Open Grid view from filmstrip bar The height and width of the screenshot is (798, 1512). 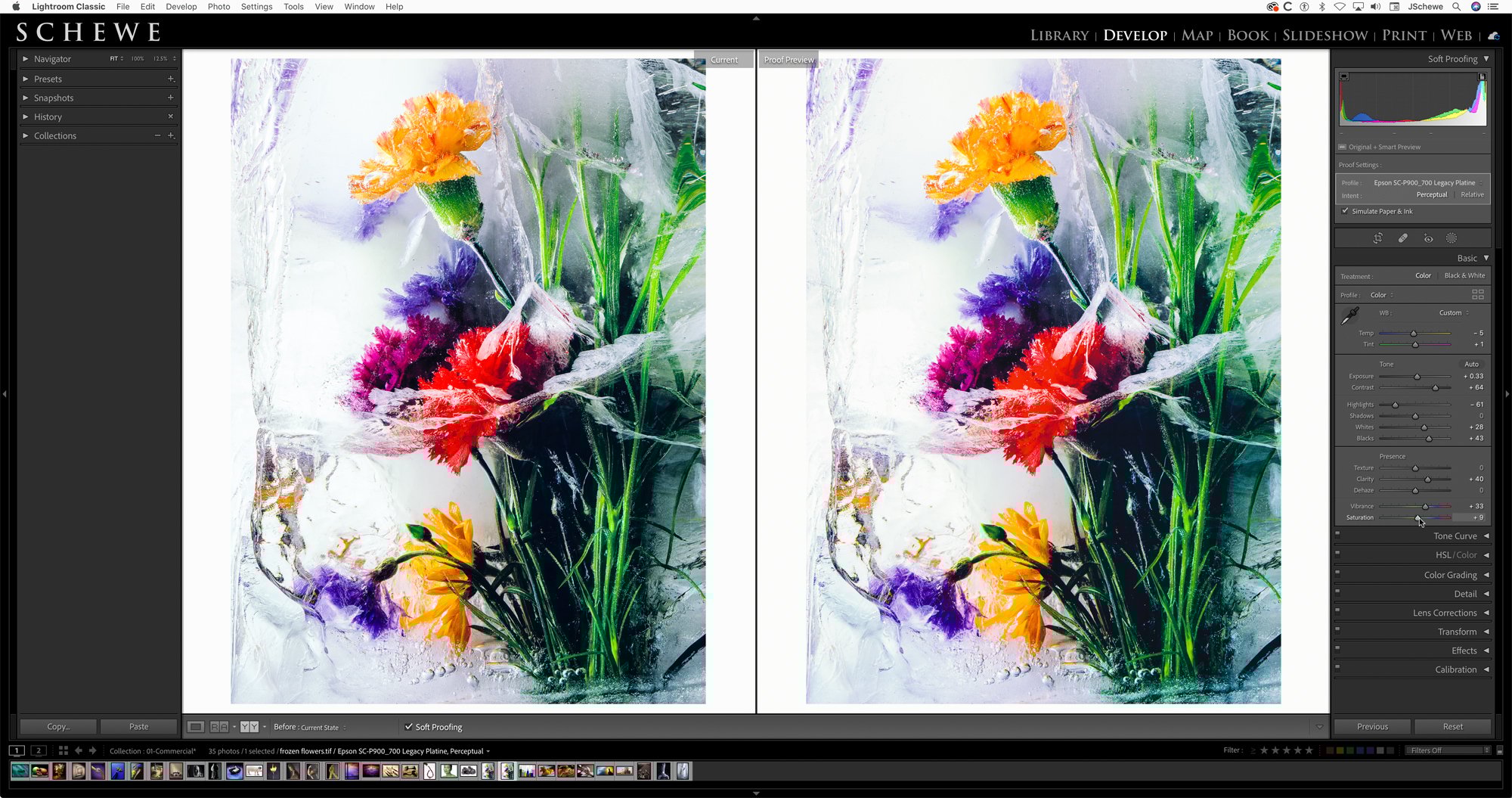pos(64,750)
